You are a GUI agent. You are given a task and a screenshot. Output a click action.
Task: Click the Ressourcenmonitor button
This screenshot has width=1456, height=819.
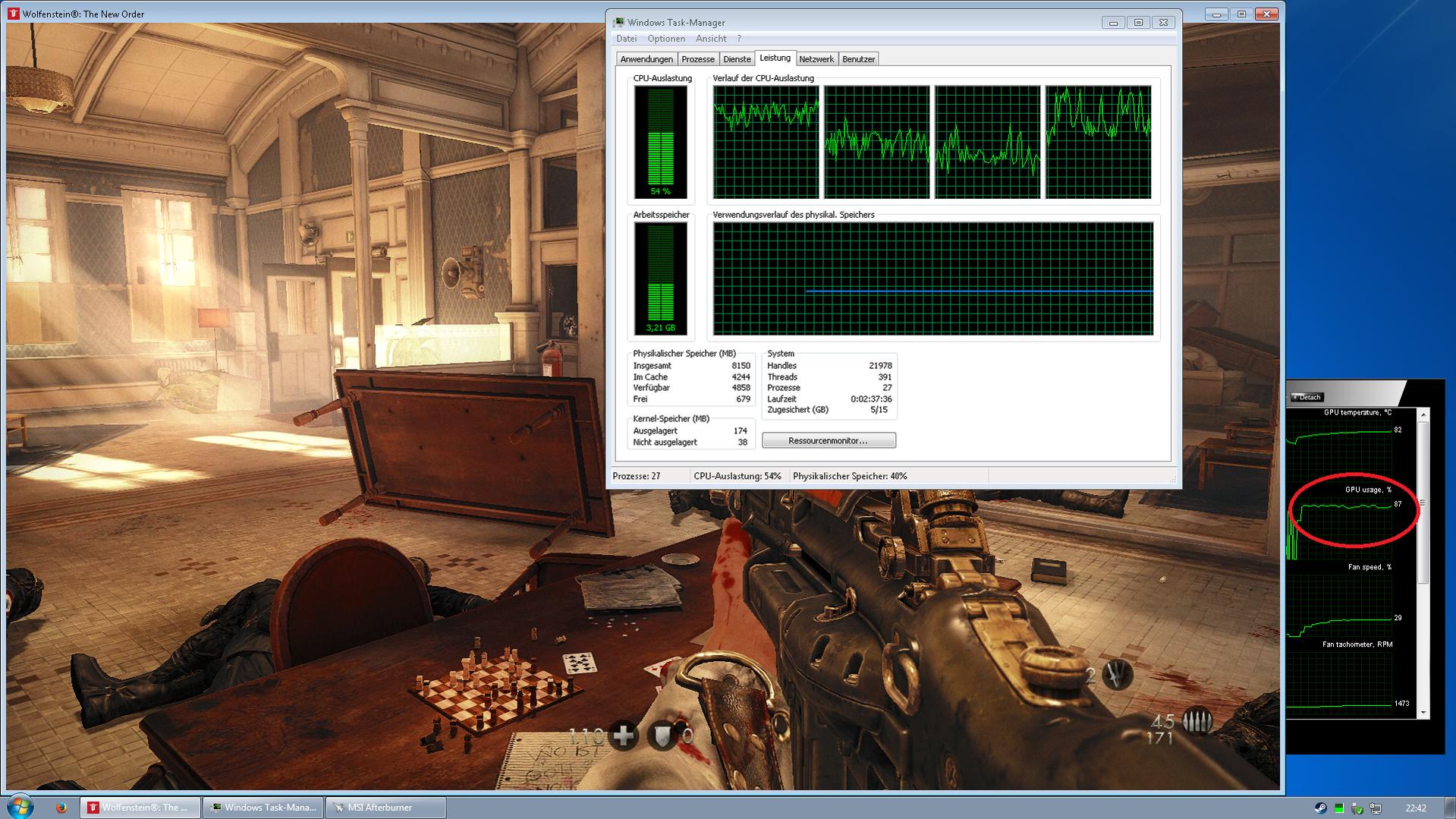829,440
